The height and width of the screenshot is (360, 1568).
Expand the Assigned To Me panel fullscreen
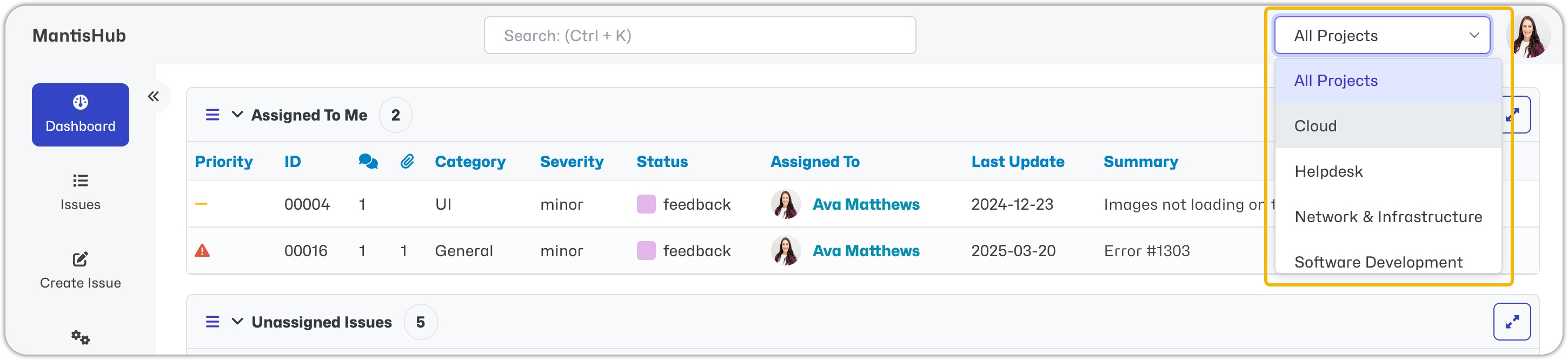click(x=1516, y=115)
